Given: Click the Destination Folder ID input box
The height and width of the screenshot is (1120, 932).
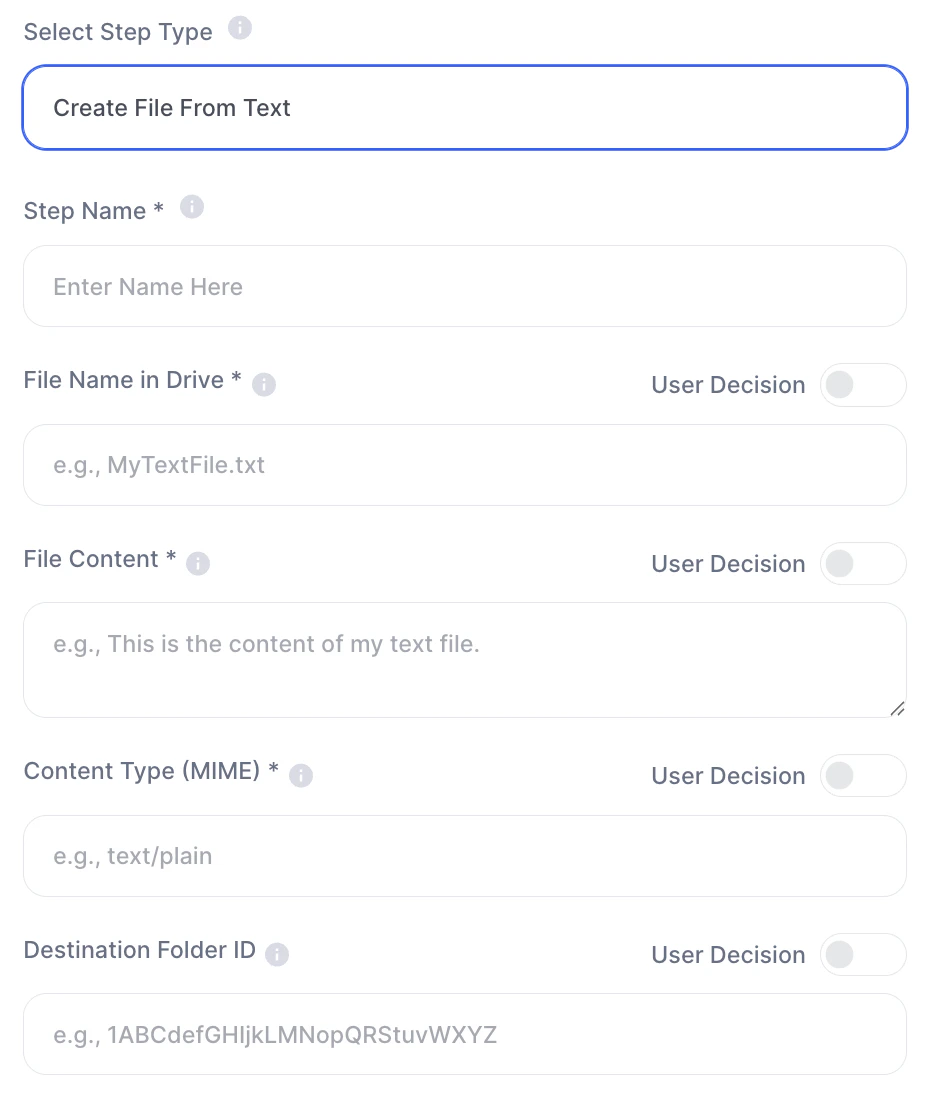Looking at the screenshot, I should pyautogui.click(x=465, y=1035).
